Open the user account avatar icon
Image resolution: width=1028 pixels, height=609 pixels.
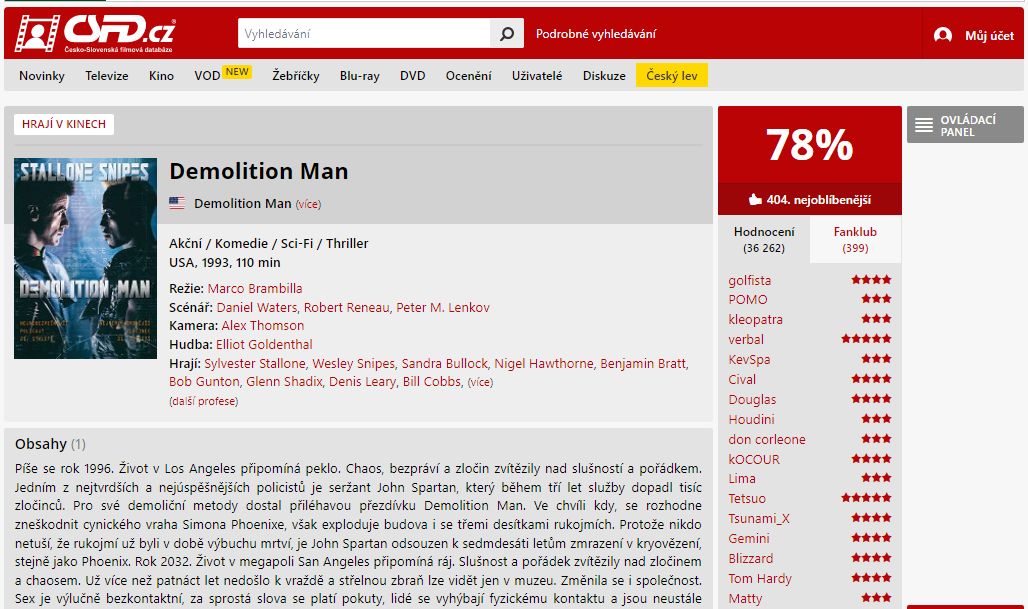click(x=943, y=35)
